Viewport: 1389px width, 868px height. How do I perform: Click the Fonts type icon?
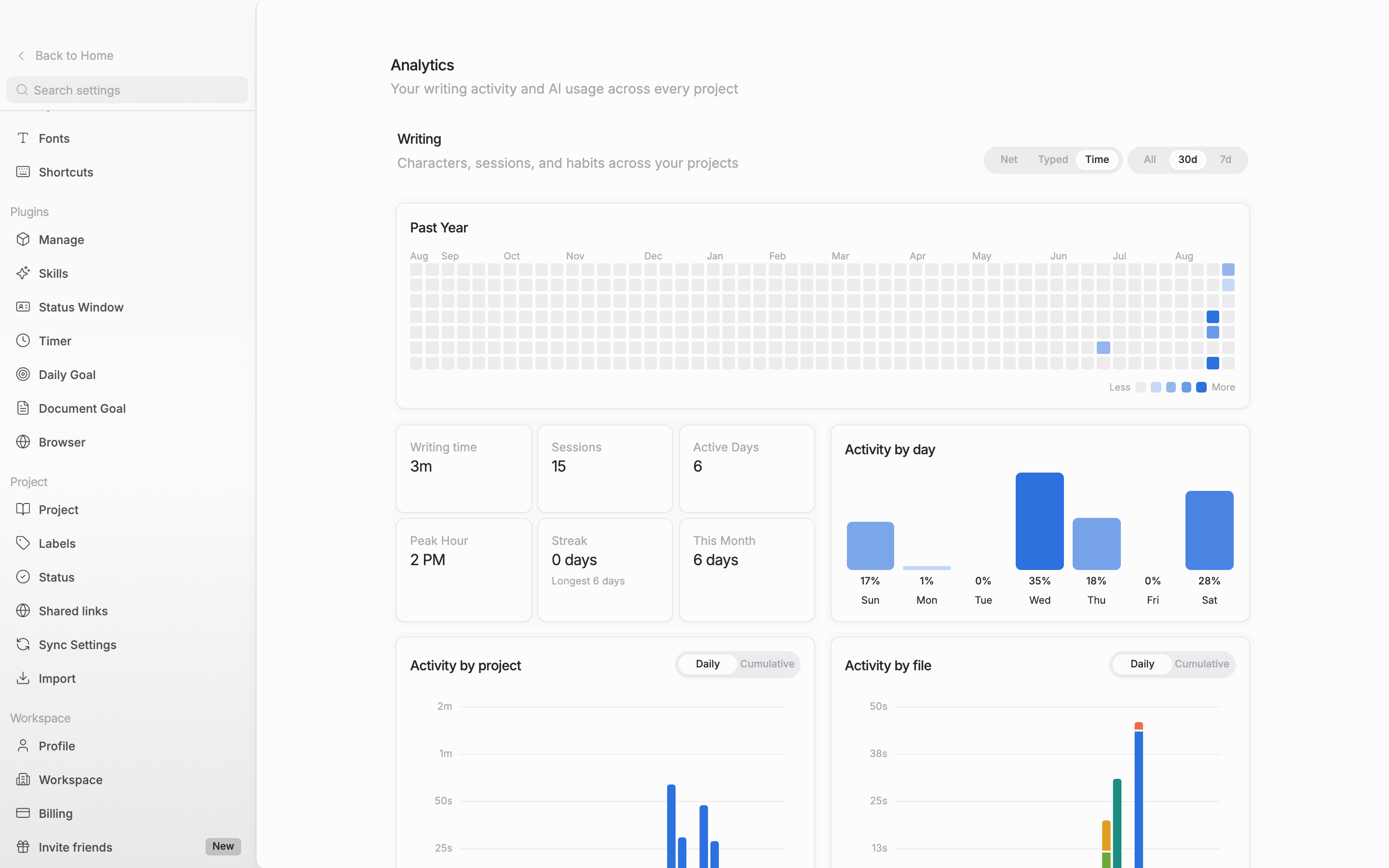[x=23, y=138]
